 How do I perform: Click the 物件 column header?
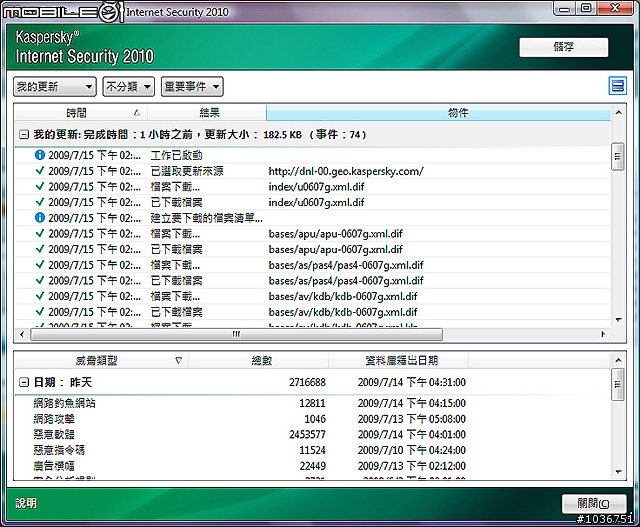pyautogui.click(x=438, y=113)
